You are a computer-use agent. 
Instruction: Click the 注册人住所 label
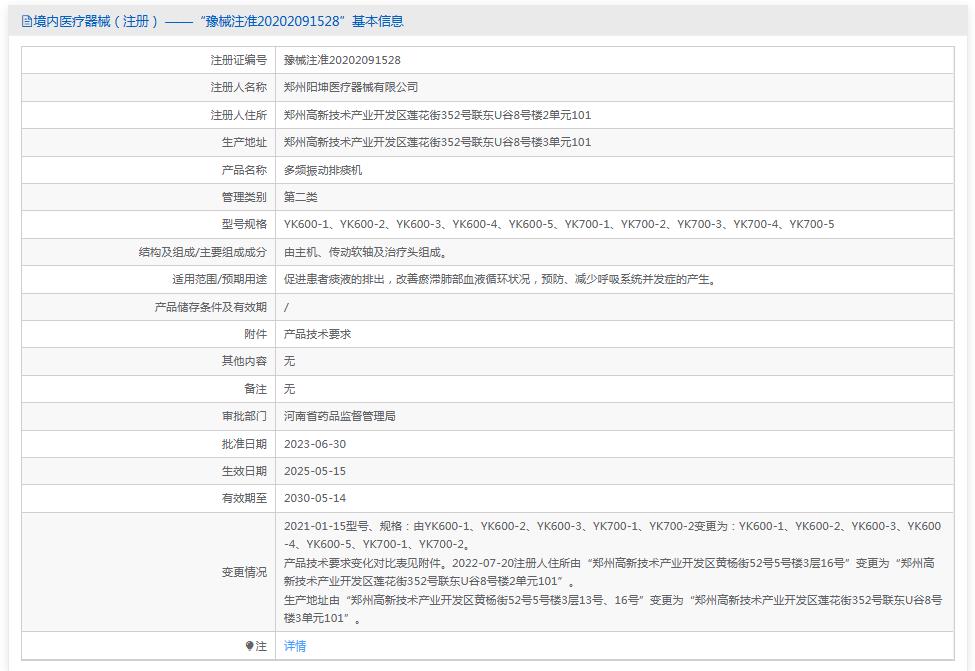(238, 115)
